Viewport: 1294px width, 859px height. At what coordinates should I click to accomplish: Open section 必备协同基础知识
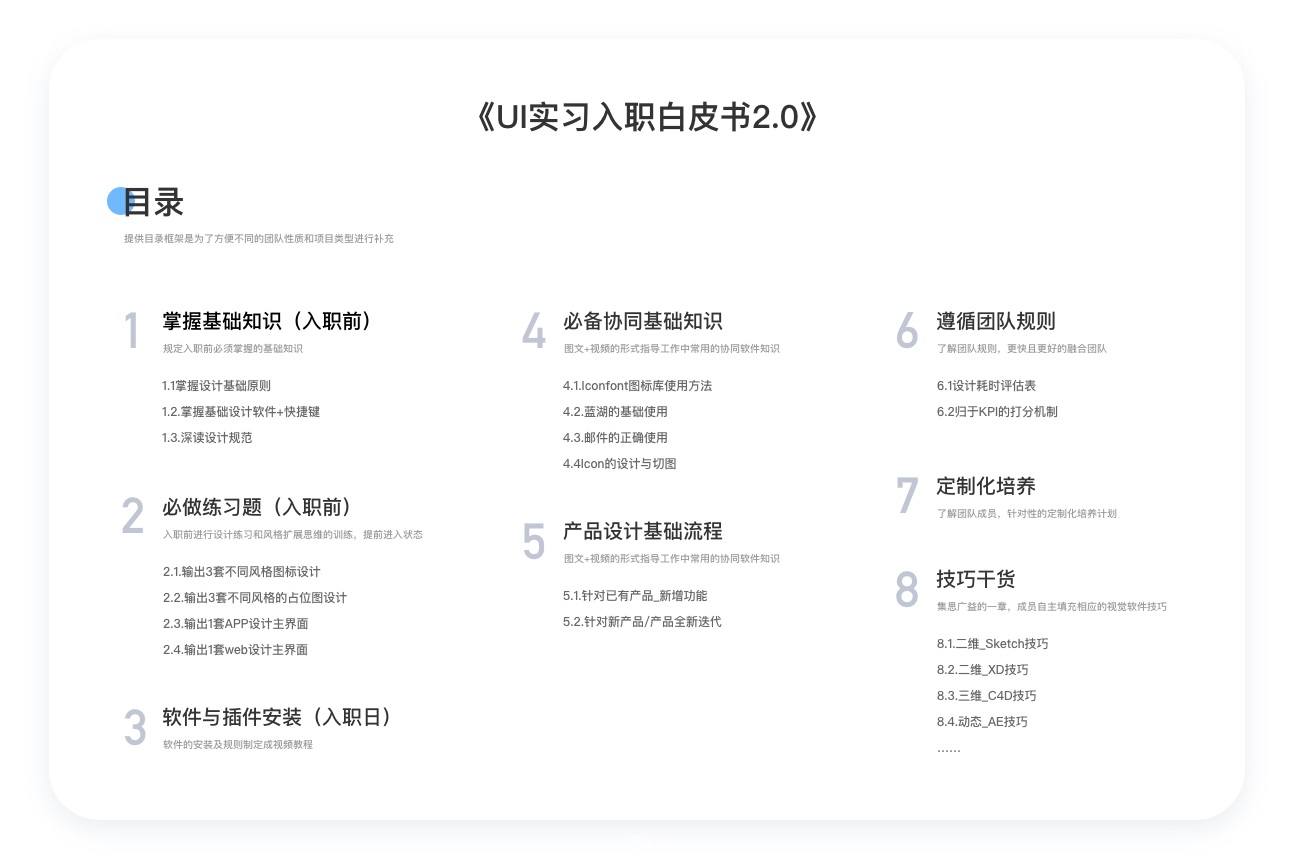click(x=643, y=321)
